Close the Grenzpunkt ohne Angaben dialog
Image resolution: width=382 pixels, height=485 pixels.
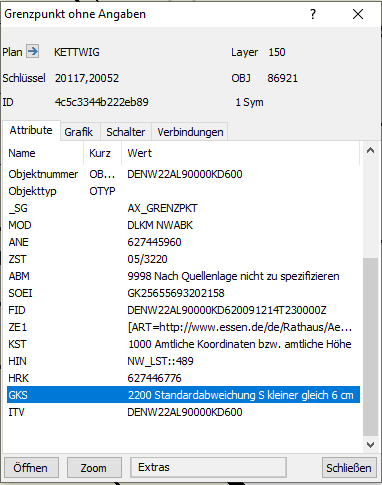[x=358, y=14]
